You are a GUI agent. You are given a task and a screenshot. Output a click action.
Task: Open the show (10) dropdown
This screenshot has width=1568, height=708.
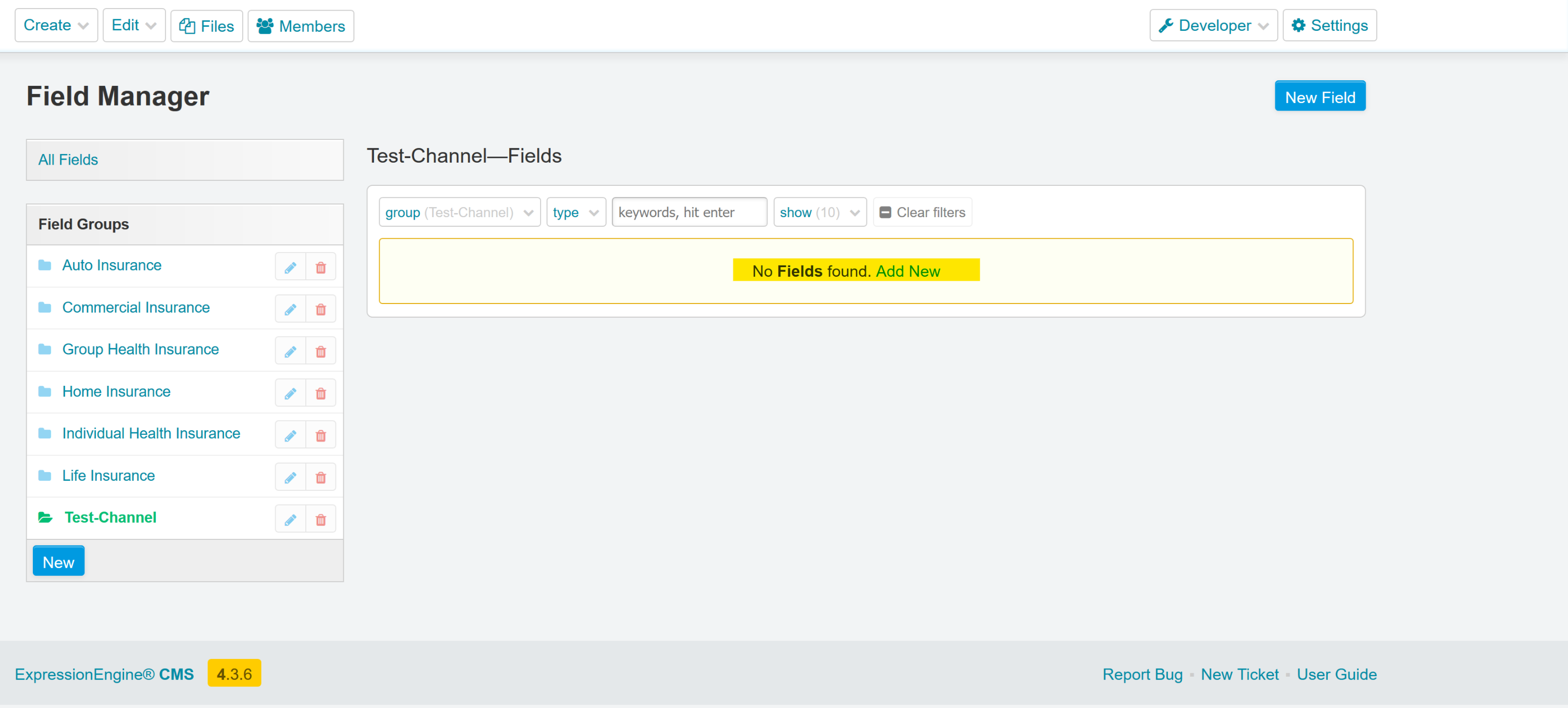pos(820,212)
